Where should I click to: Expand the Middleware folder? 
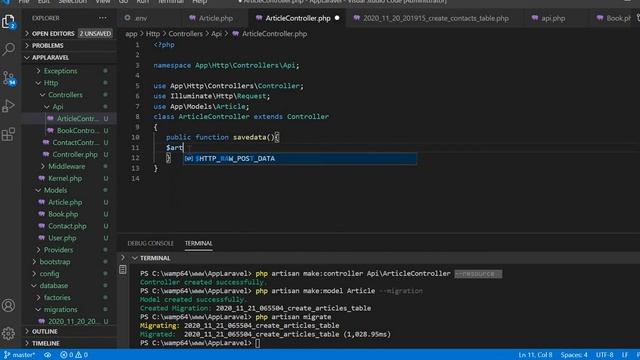tap(67, 166)
